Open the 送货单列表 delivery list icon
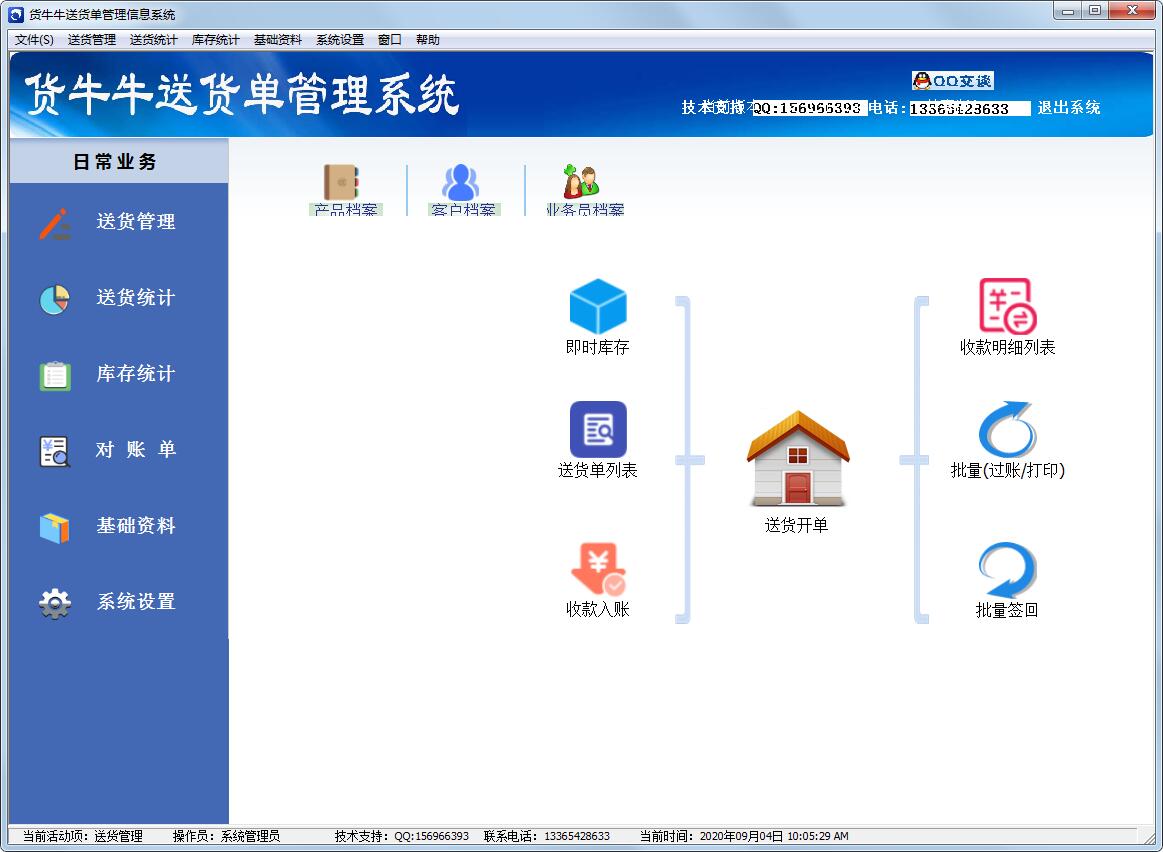Image resolution: width=1163 pixels, height=852 pixels. [x=598, y=431]
